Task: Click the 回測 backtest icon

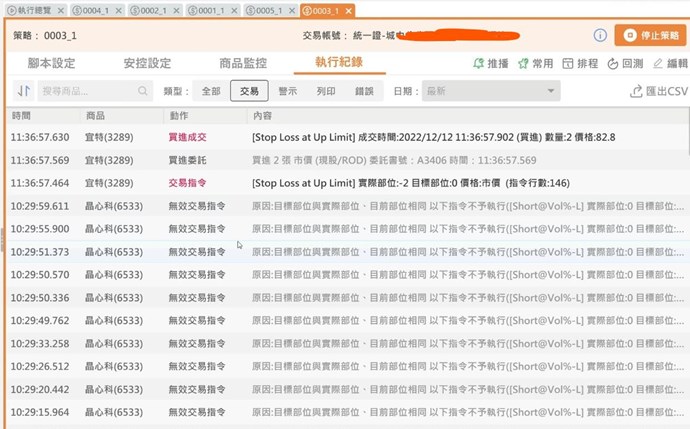Action: [625, 63]
